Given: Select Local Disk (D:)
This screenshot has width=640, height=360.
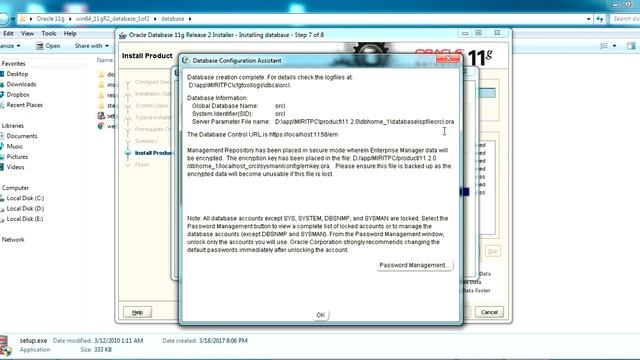Looking at the screenshot, I should pyautogui.click(x=25, y=208).
